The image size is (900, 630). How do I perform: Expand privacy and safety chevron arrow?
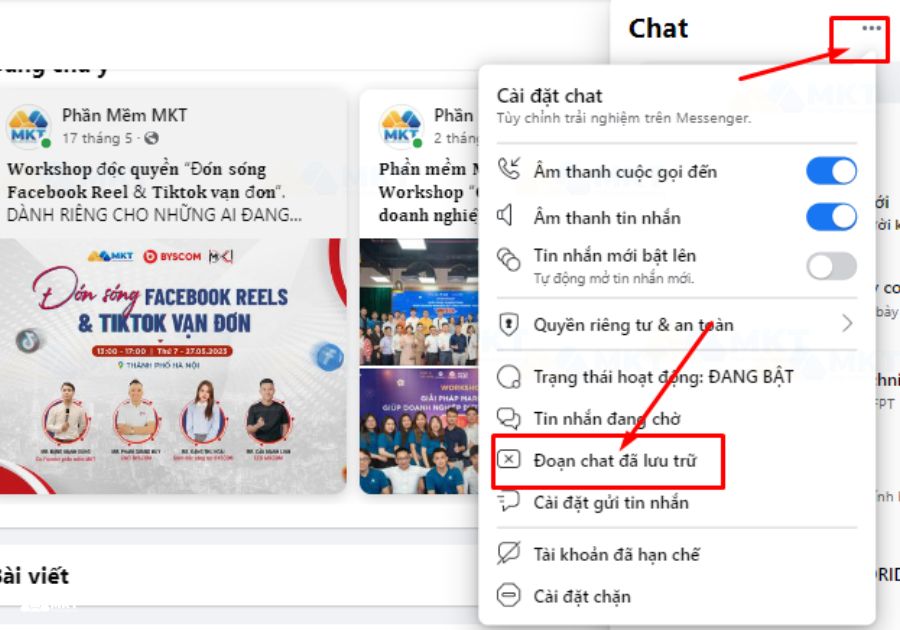pos(847,324)
